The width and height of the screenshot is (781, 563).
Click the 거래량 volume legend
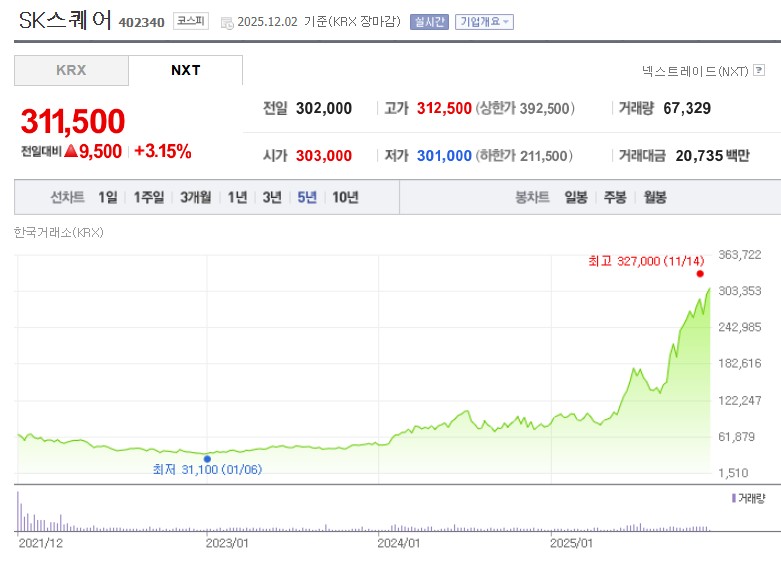(x=749, y=498)
